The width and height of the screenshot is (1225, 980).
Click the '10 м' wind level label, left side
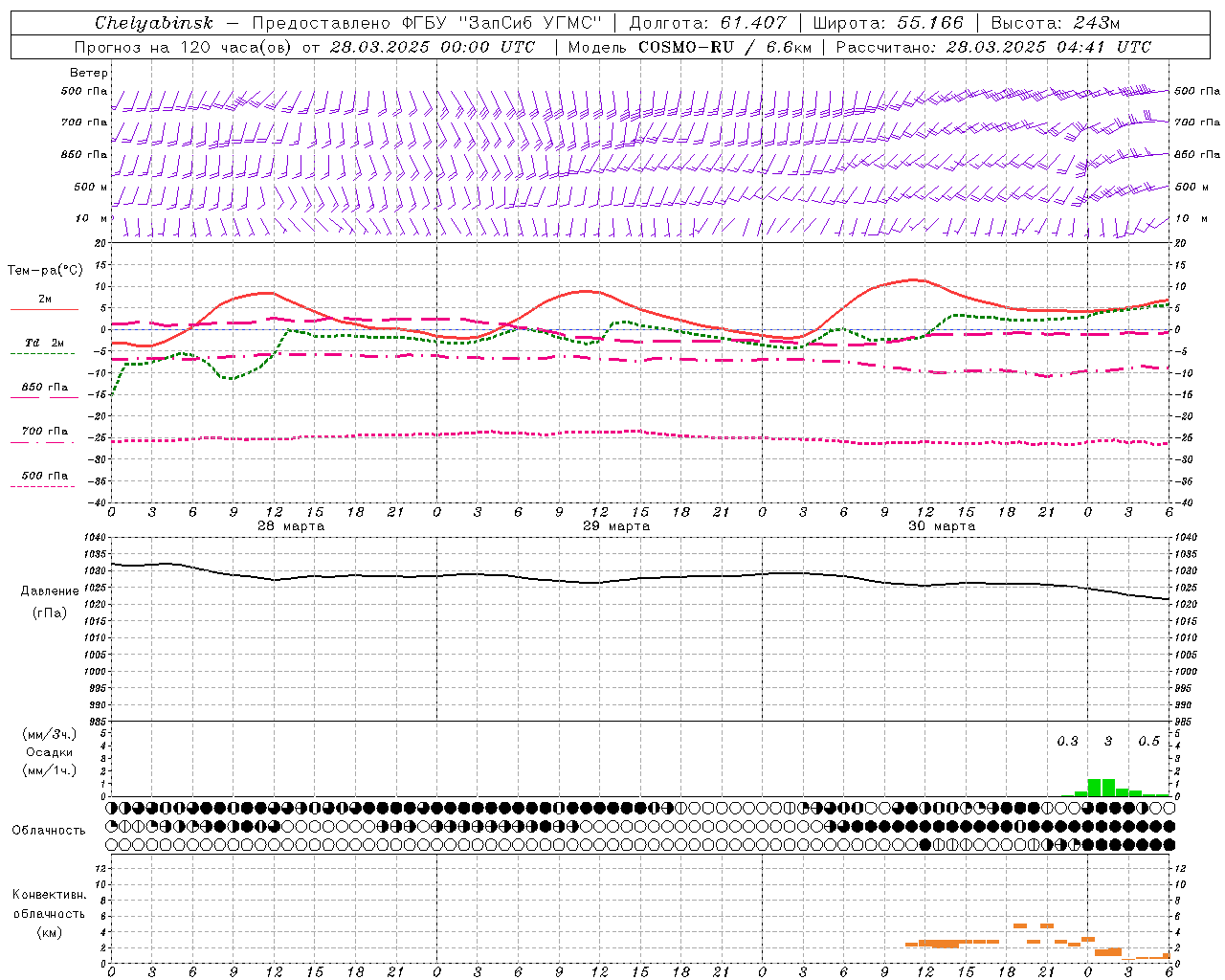tap(92, 218)
